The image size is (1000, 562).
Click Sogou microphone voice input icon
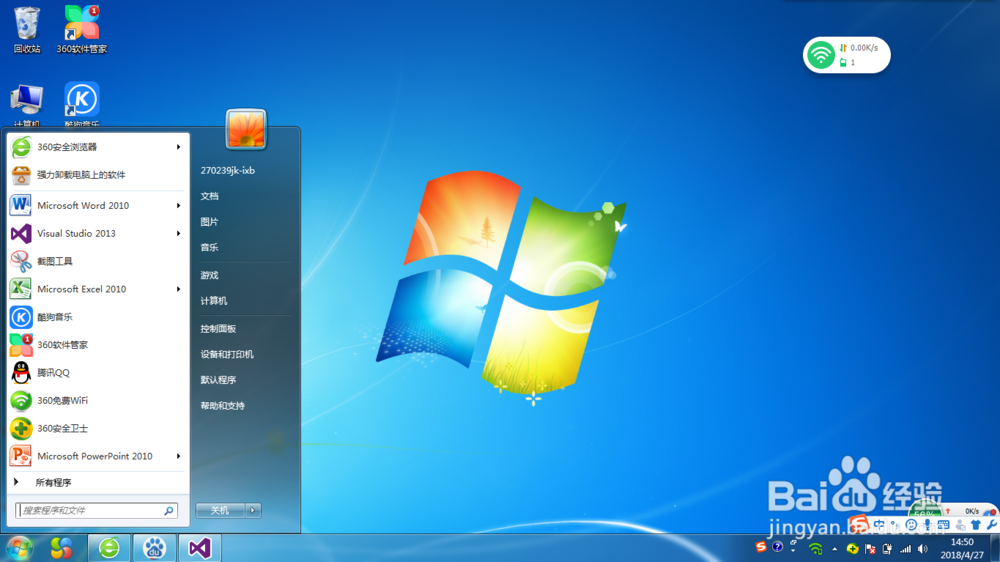tap(927, 524)
